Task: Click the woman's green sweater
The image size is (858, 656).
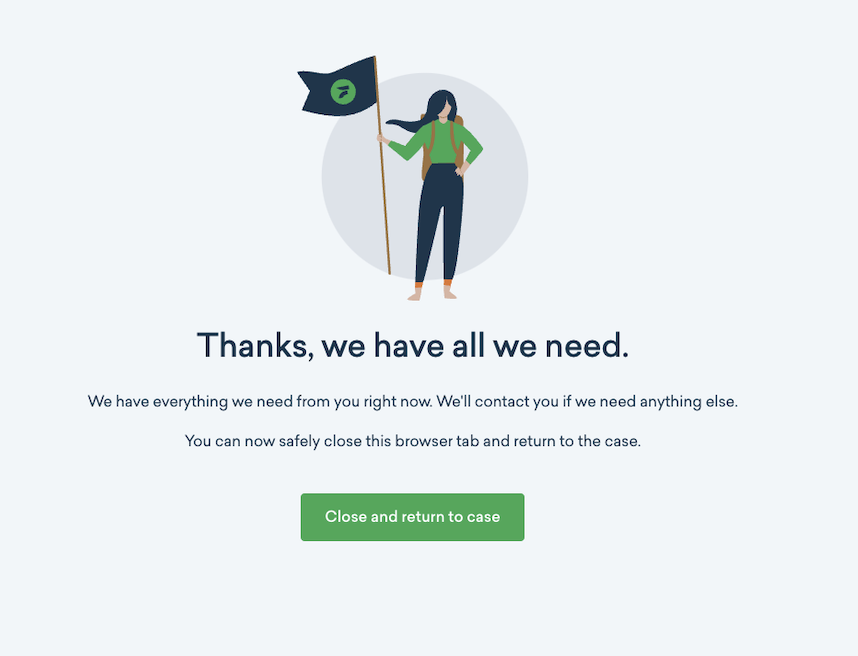Action: pyautogui.click(x=438, y=143)
